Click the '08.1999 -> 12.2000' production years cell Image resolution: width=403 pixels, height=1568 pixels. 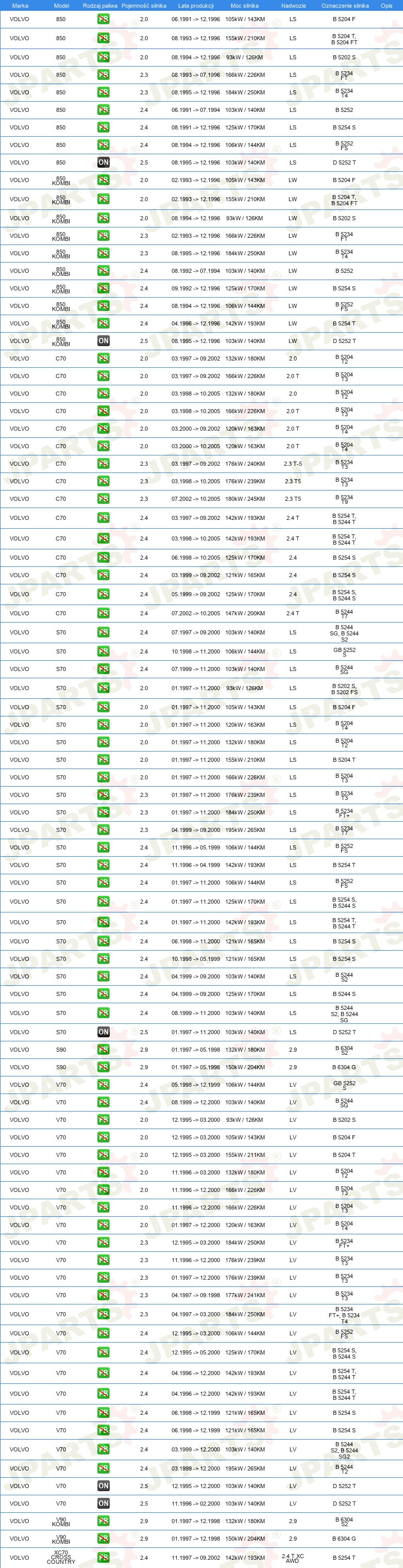point(196,1102)
